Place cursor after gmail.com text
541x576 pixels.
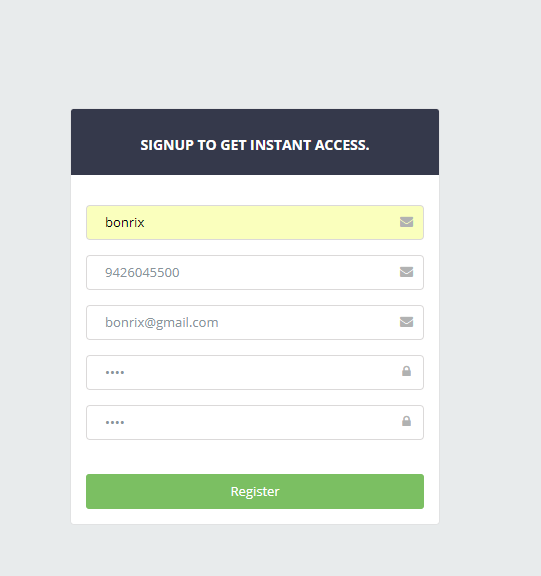coord(219,323)
